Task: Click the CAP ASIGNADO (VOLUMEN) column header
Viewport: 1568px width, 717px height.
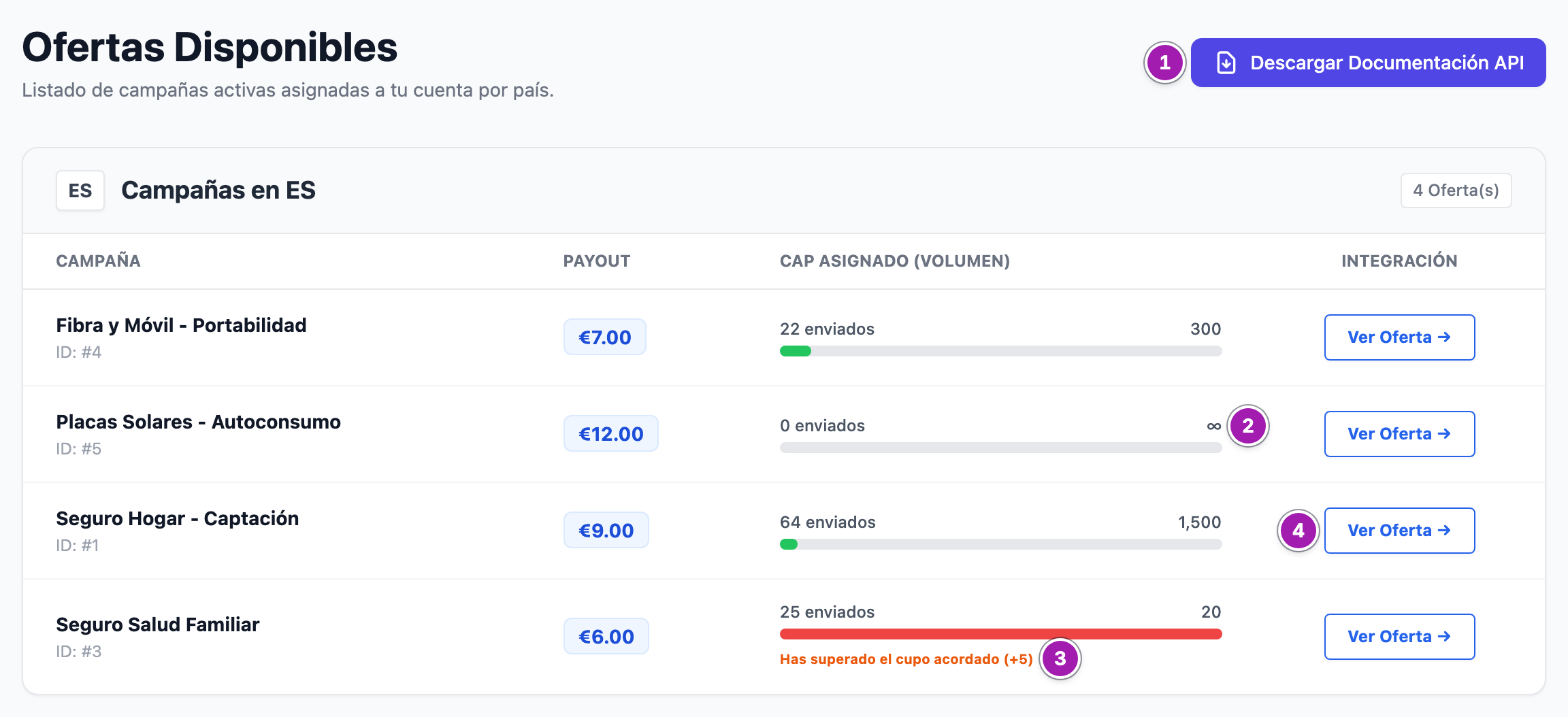Action: 895,261
